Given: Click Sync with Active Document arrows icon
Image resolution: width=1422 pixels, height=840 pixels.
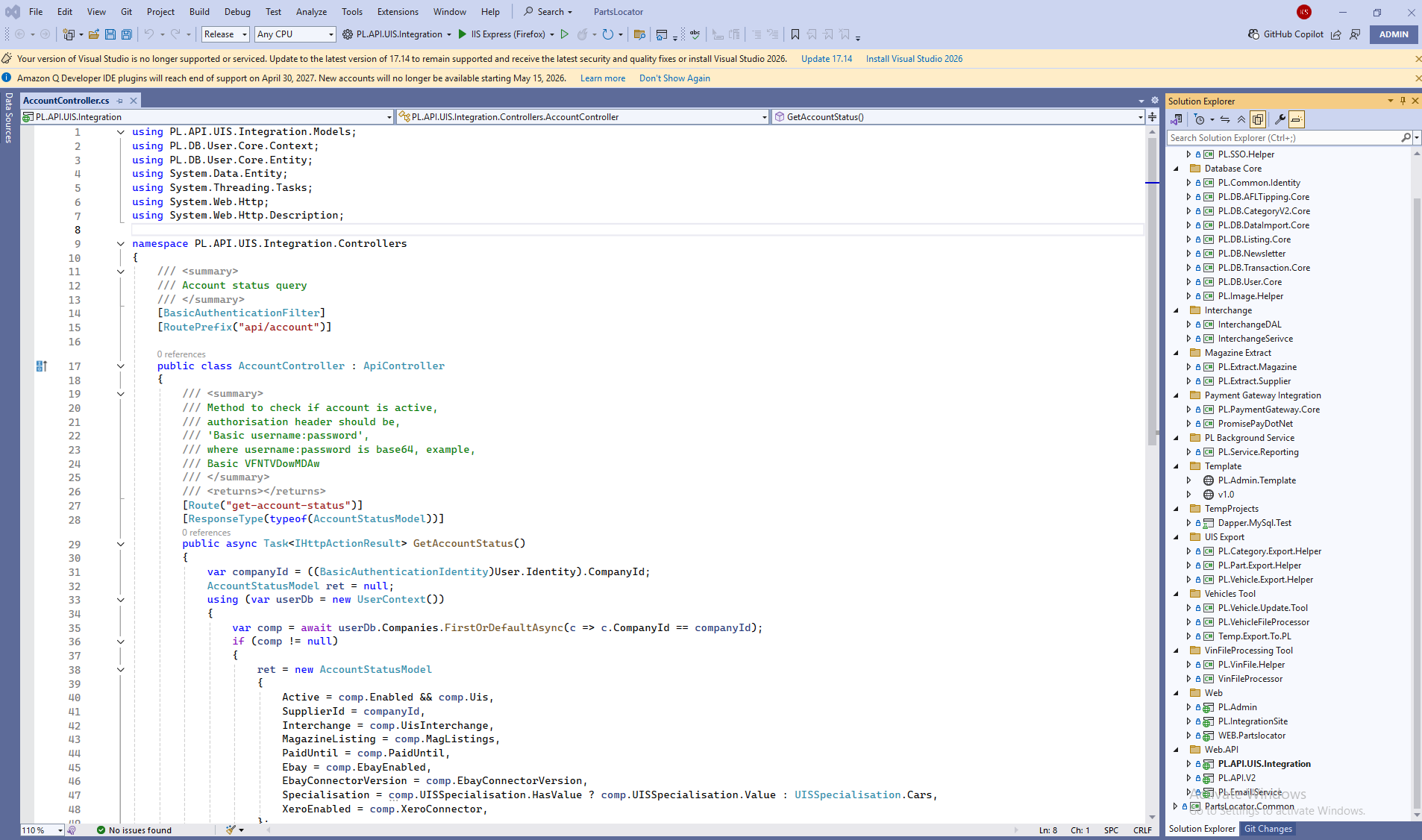Looking at the screenshot, I should [x=1225, y=119].
